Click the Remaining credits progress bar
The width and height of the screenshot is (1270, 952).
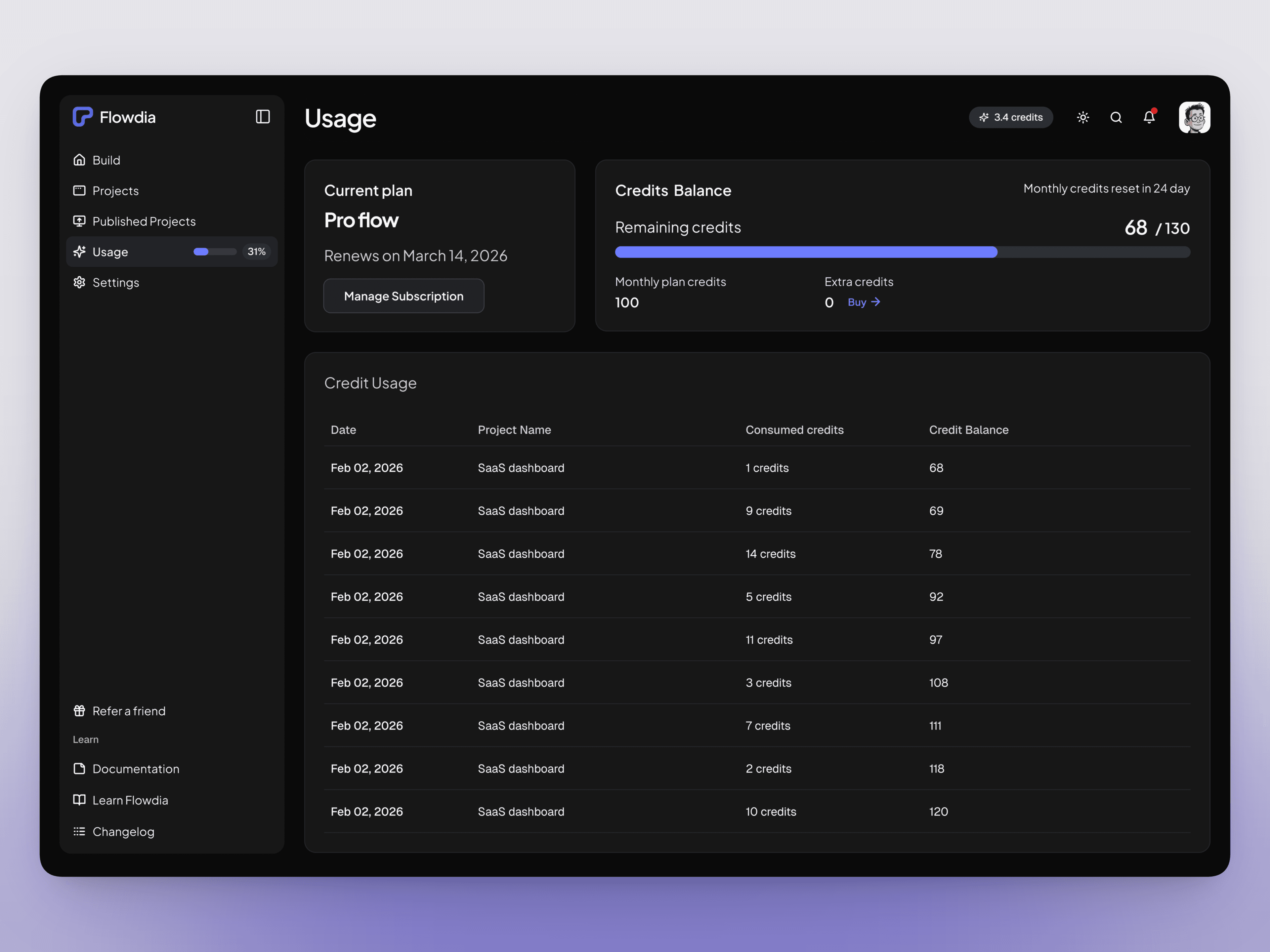click(902, 252)
